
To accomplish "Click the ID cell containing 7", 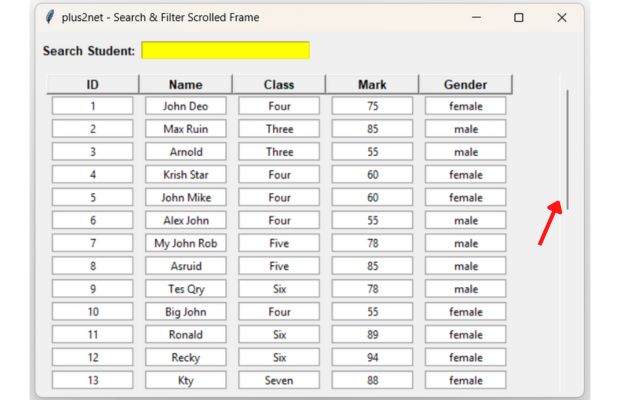I will (93, 243).
